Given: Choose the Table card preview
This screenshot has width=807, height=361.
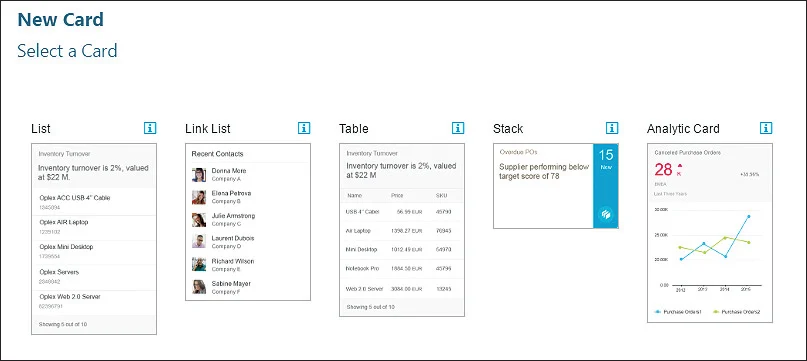Looking at the screenshot, I should 401,230.
